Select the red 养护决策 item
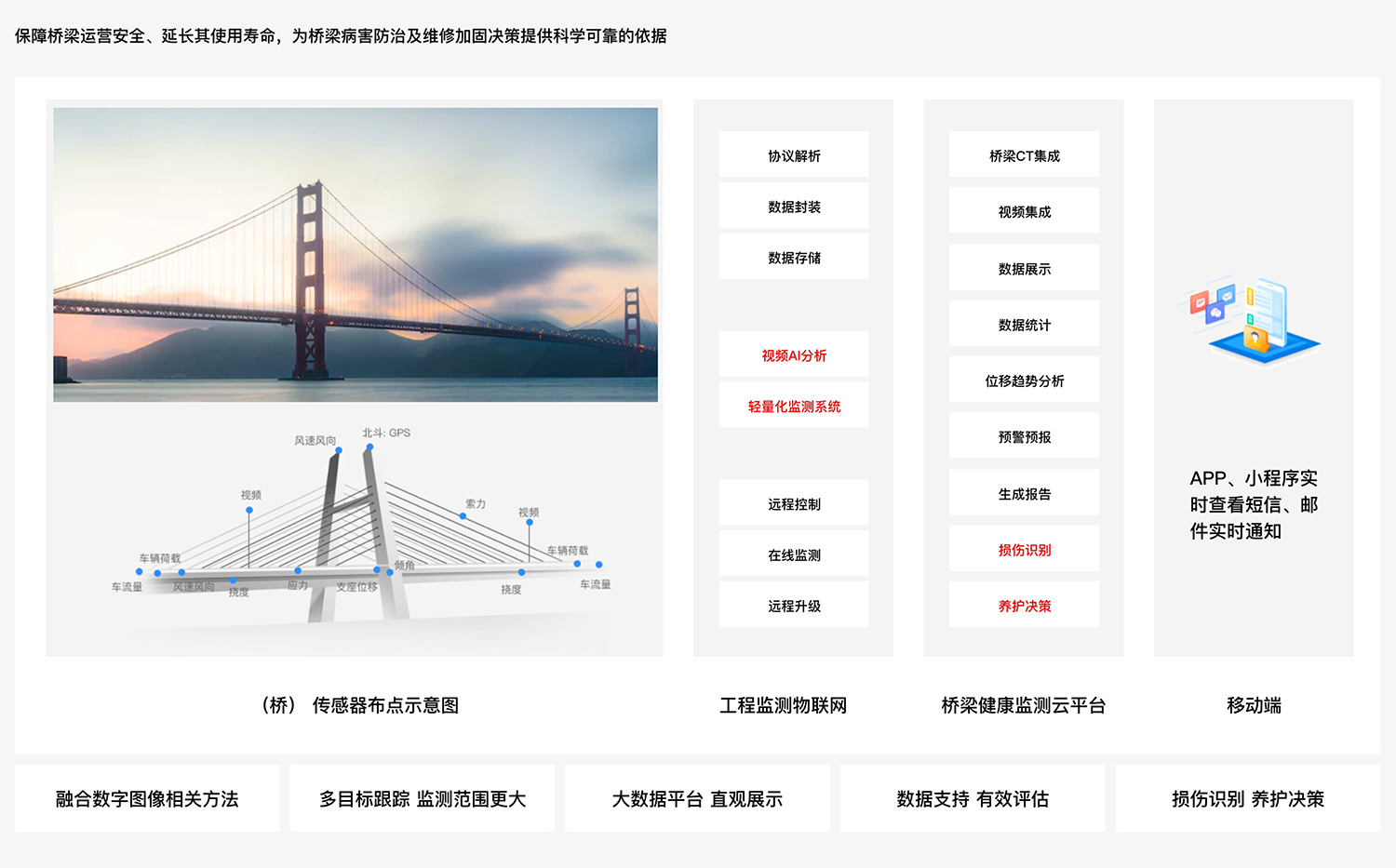This screenshot has height=868, width=1396. coord(1024,605)
